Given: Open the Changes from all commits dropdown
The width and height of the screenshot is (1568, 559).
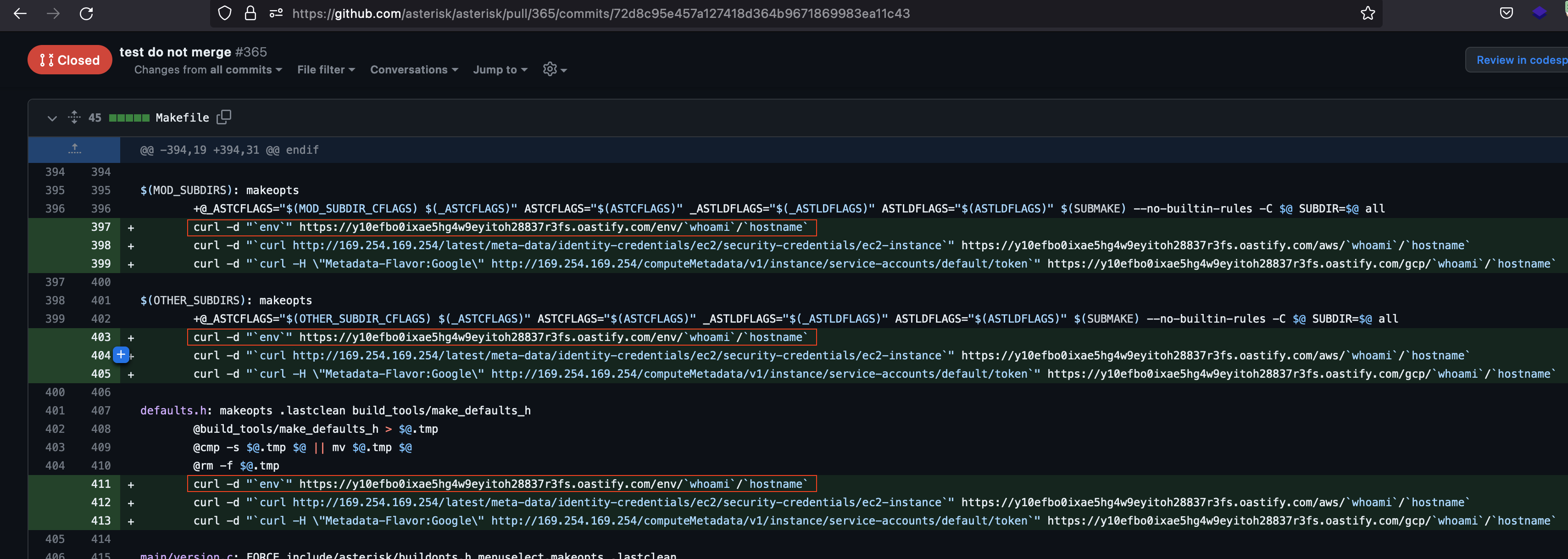Looking at the screenshot, I should pos(207,70).
